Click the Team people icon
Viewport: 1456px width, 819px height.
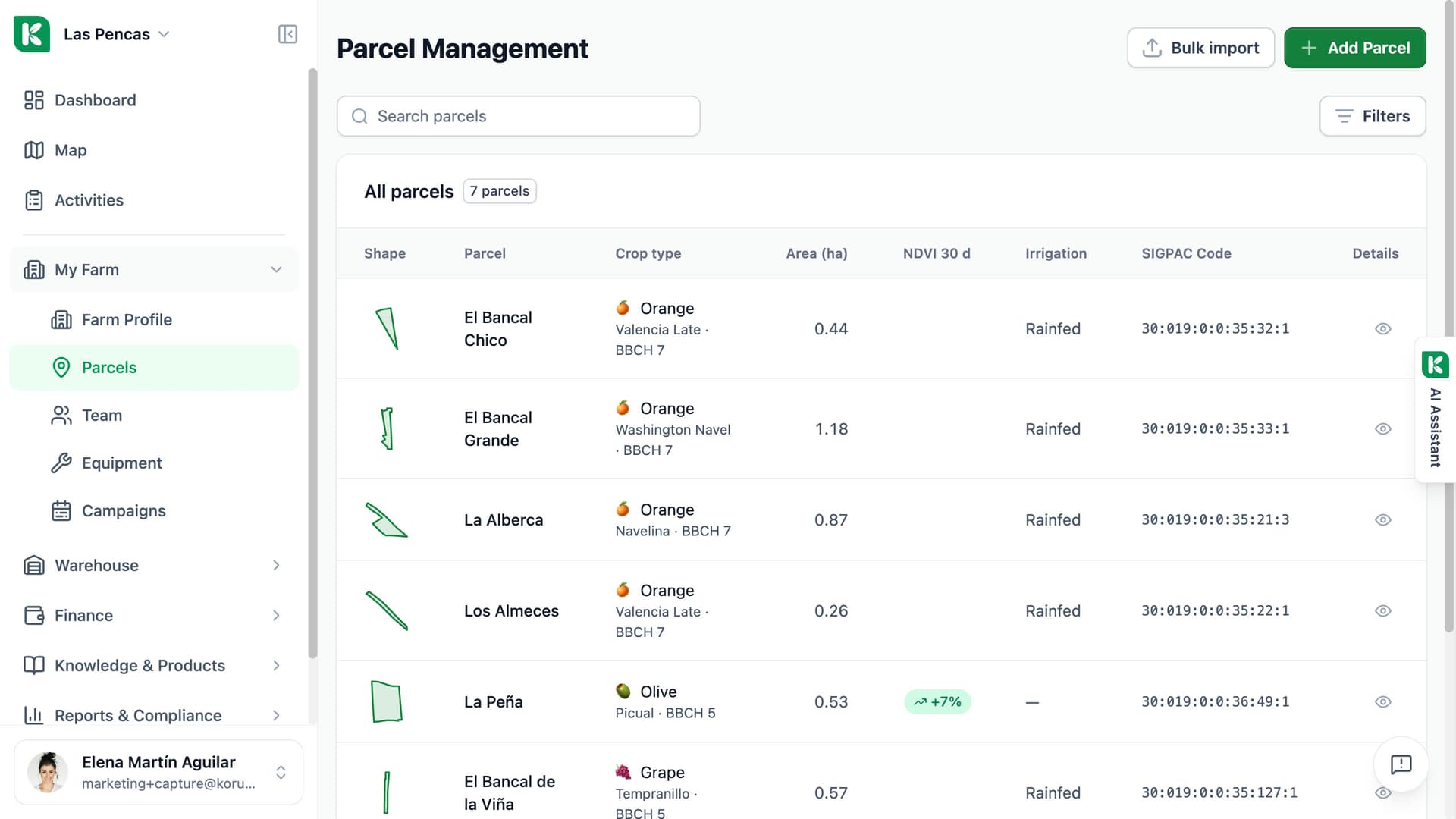pyautogui.click(x=61, y=416)
